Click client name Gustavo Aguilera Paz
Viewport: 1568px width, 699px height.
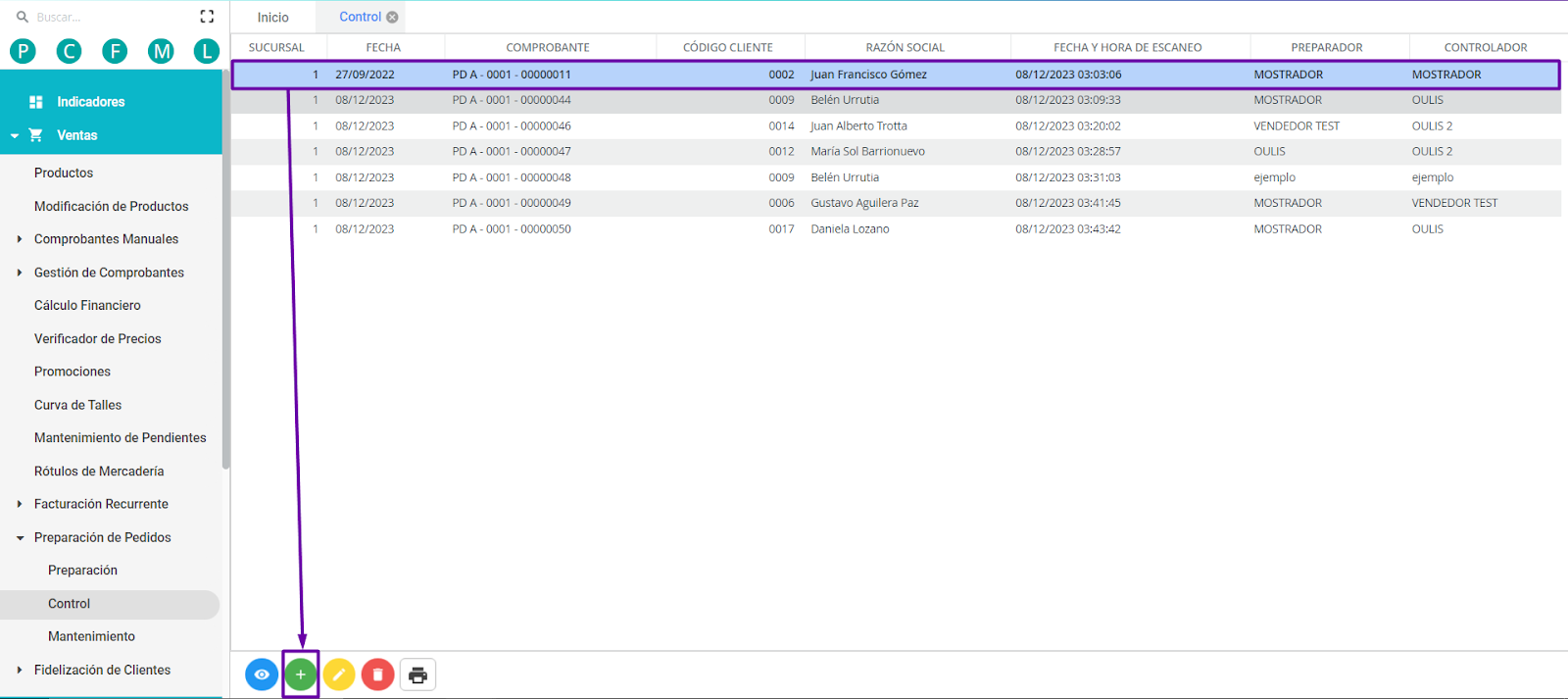[x=864, y=203]
